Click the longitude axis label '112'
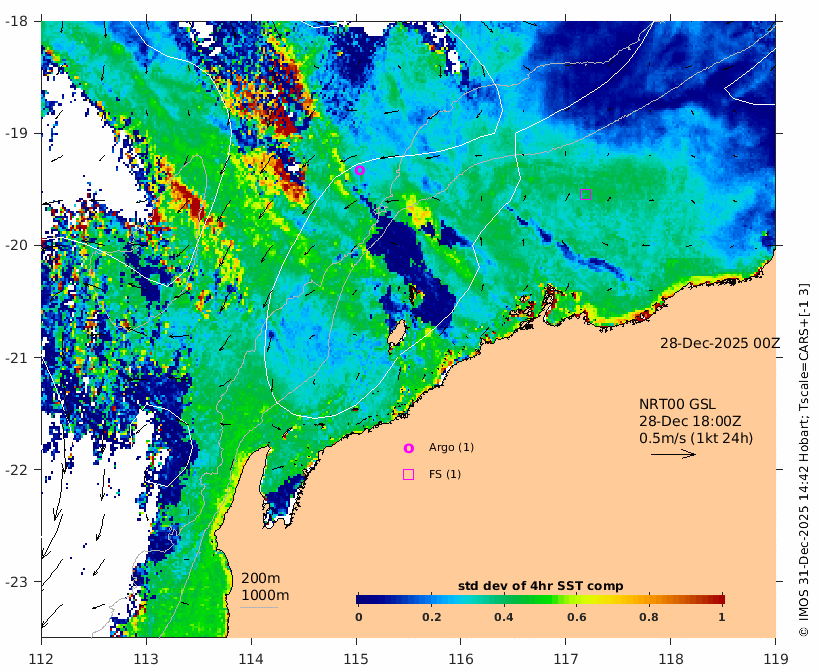This screenshot has height=672, width=819. click(x=41, y=658)
